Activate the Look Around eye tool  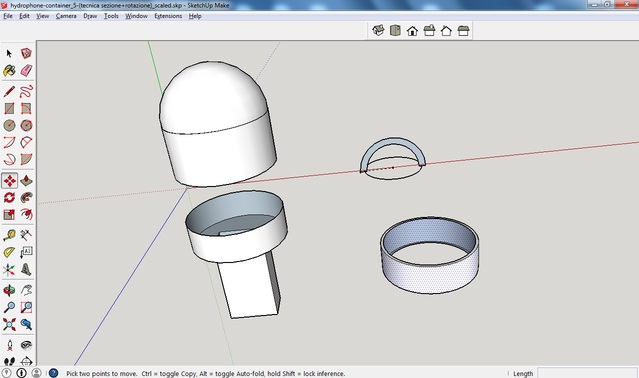tap(26, 345)
